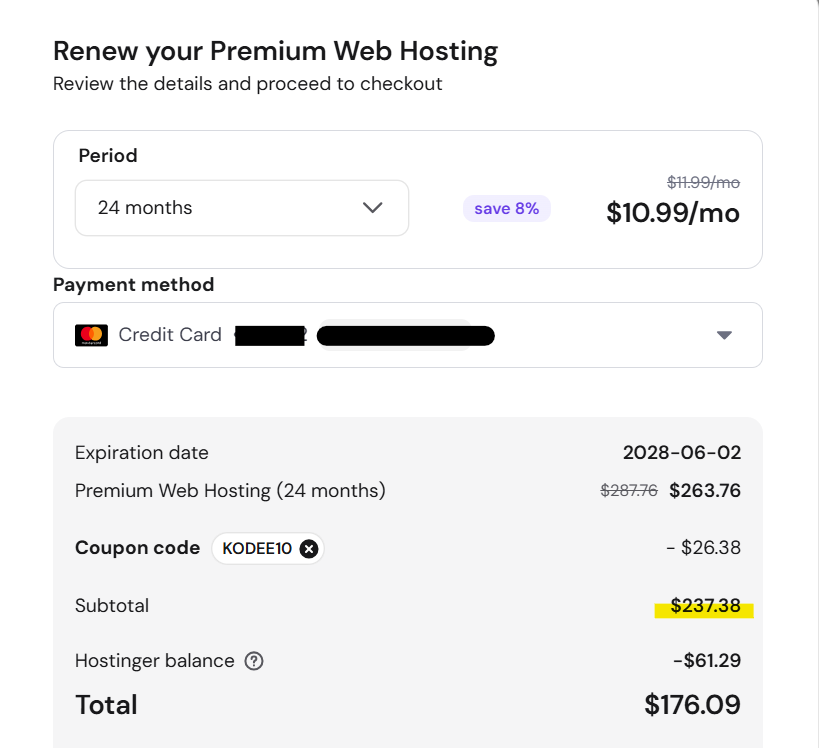Click the $176.09 total amount
Image resolution: width=819 pixels, height=748 pixels.
pos(692,704)
